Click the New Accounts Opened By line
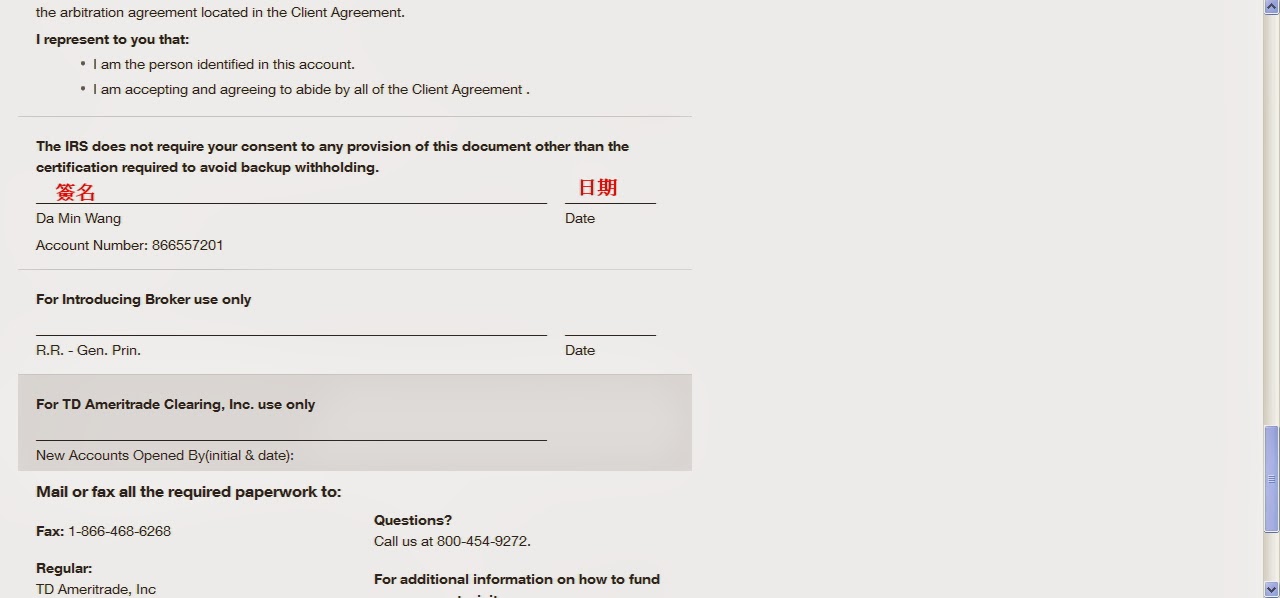Screen dimensions: 1280x598 coord(291,440)
